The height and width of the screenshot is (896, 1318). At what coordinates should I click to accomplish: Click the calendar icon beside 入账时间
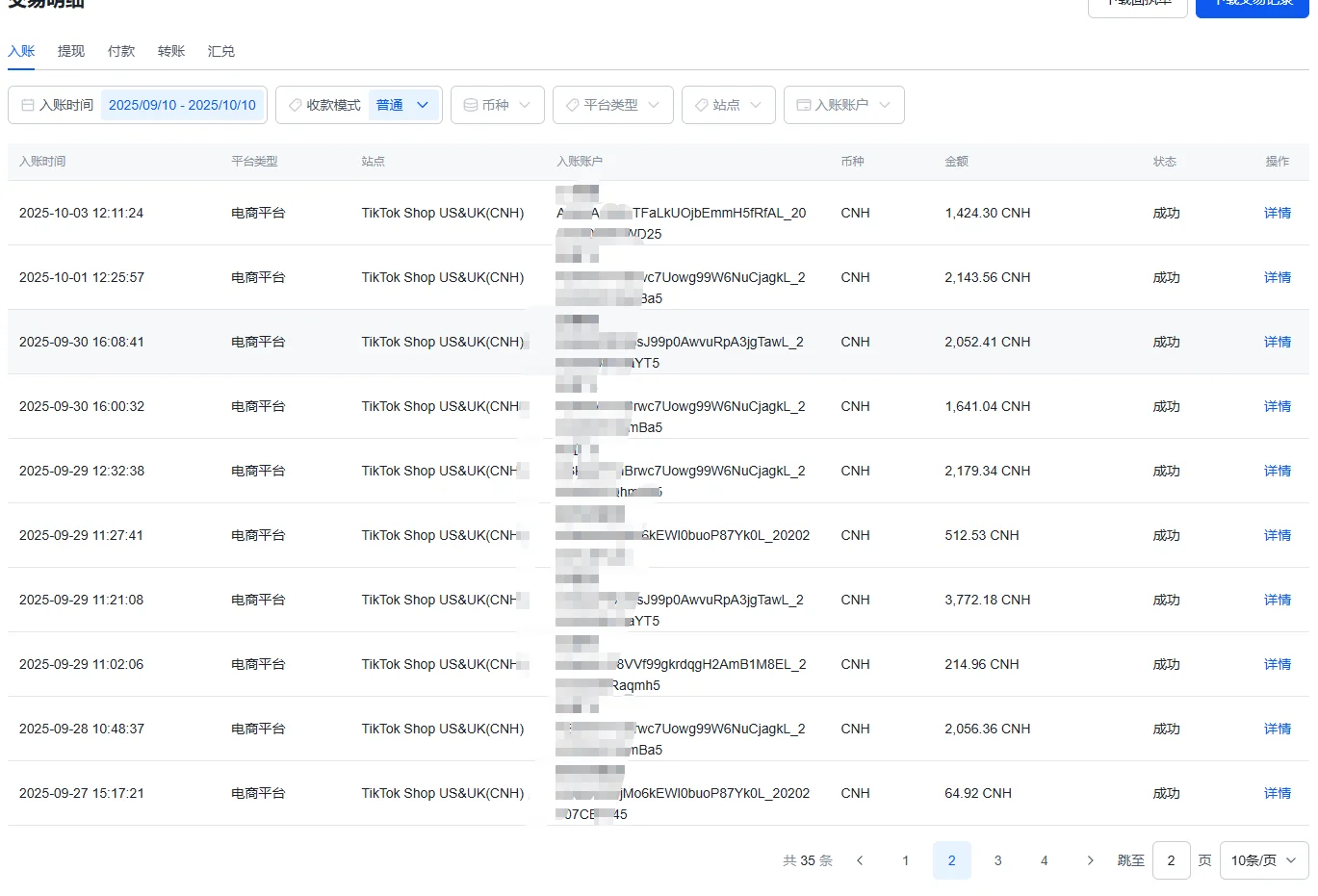point(28,105)
